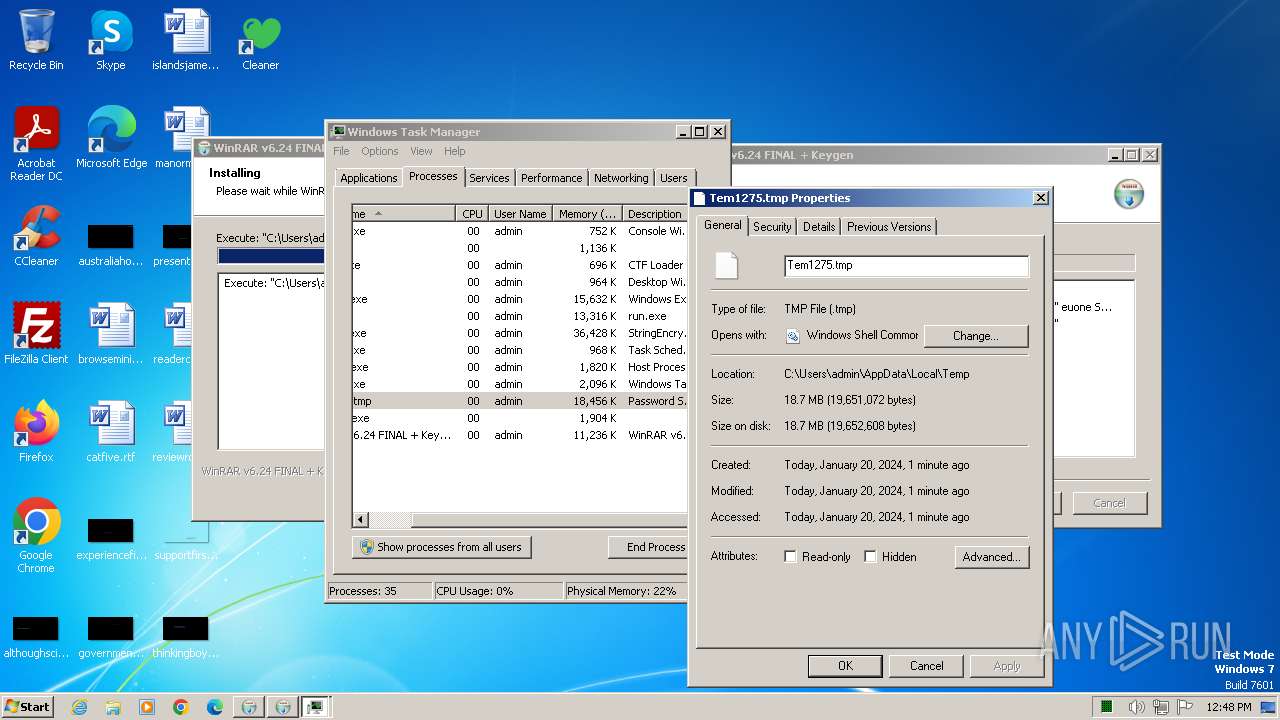Open the browsemini document icon
Viewport: 1280px width, 720px height.
111,334
